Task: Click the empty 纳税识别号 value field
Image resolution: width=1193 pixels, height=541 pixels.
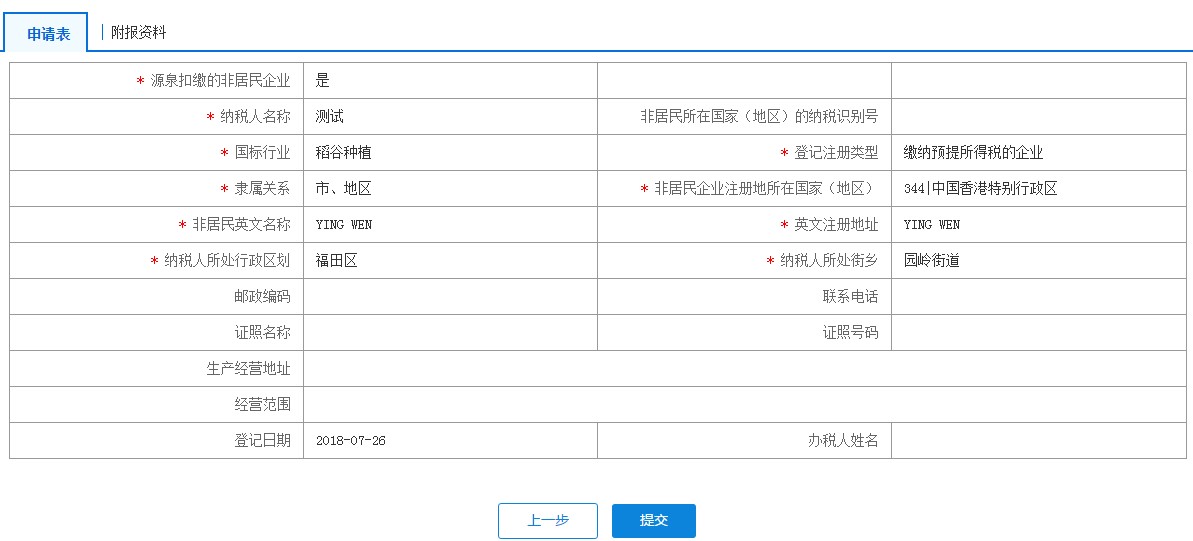Action: (1038, 117)
